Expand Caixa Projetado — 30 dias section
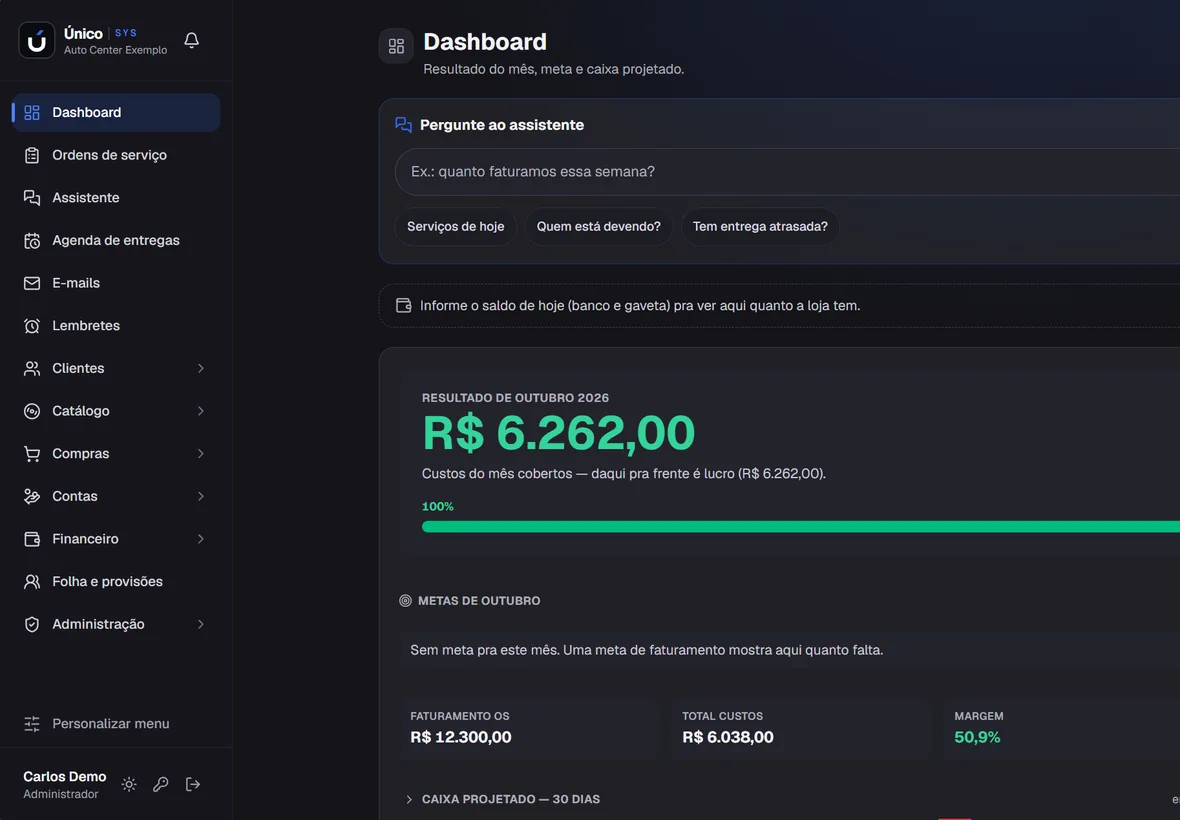The image size is (1180, 820). 503,799
